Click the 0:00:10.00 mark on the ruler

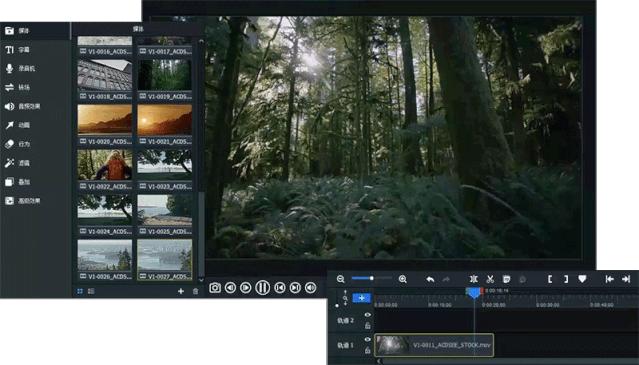pyautogui.click(x=440, y=305)
